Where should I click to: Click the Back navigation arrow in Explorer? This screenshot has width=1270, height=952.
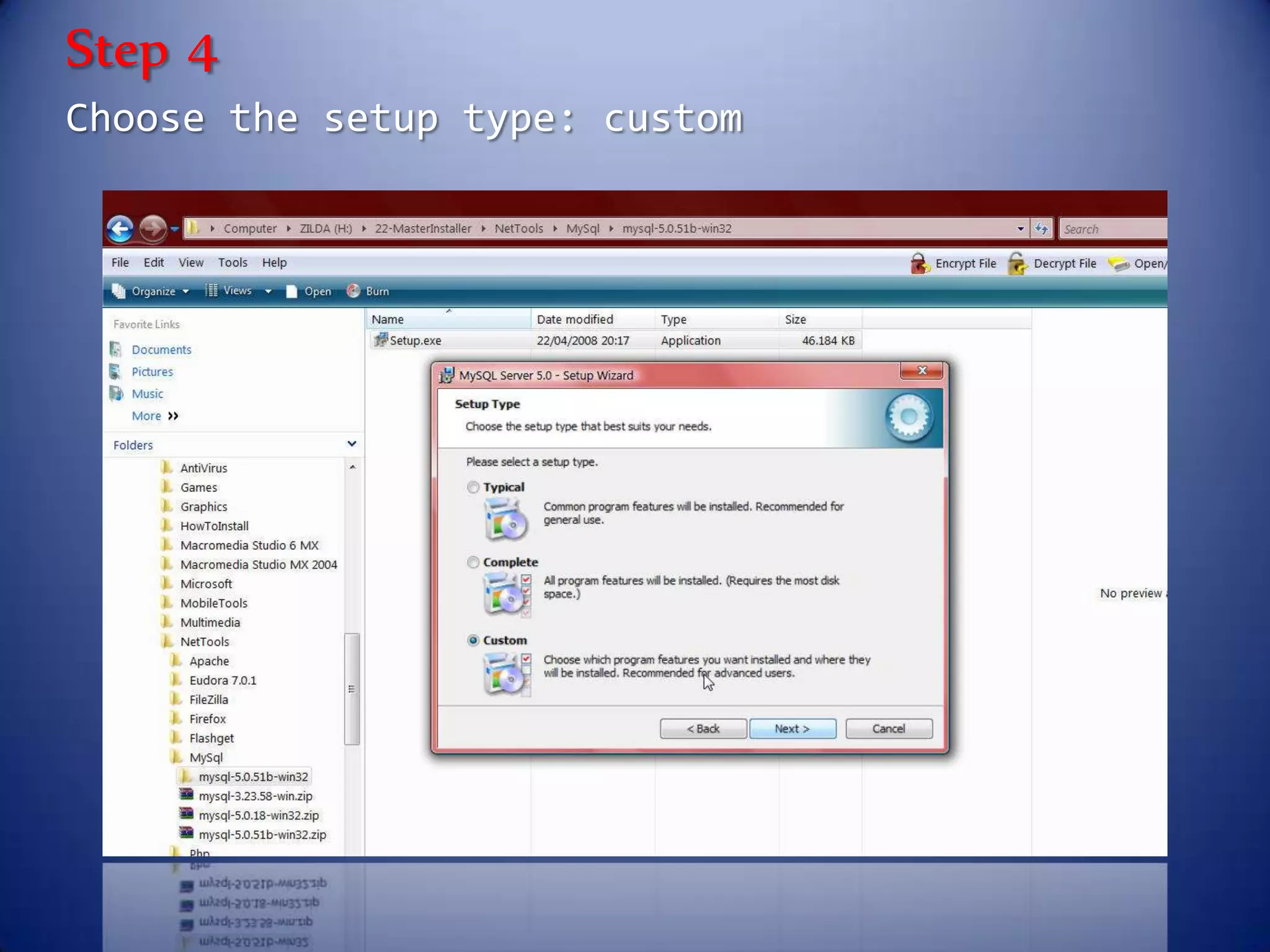point(120,229)
